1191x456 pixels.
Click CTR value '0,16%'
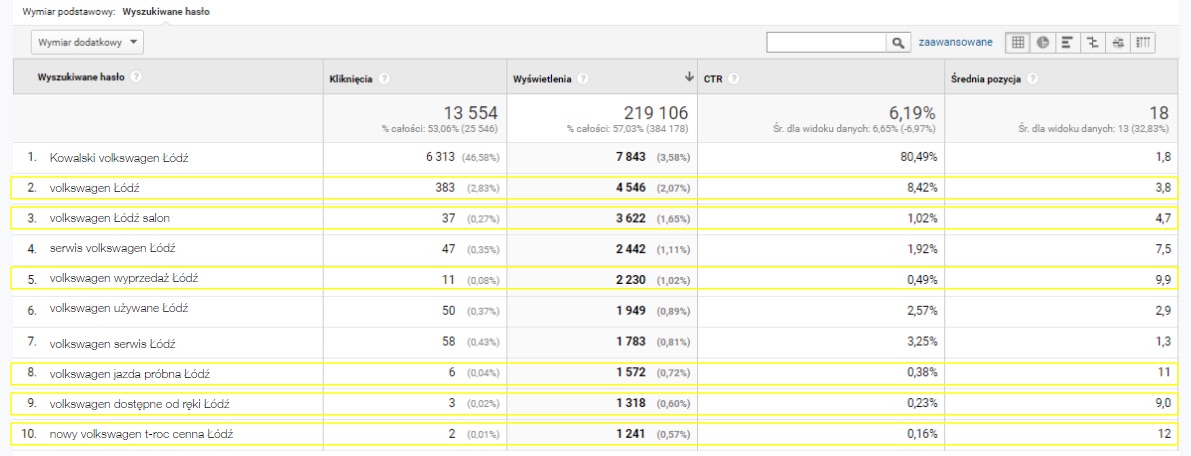click(x=920, y=434)
